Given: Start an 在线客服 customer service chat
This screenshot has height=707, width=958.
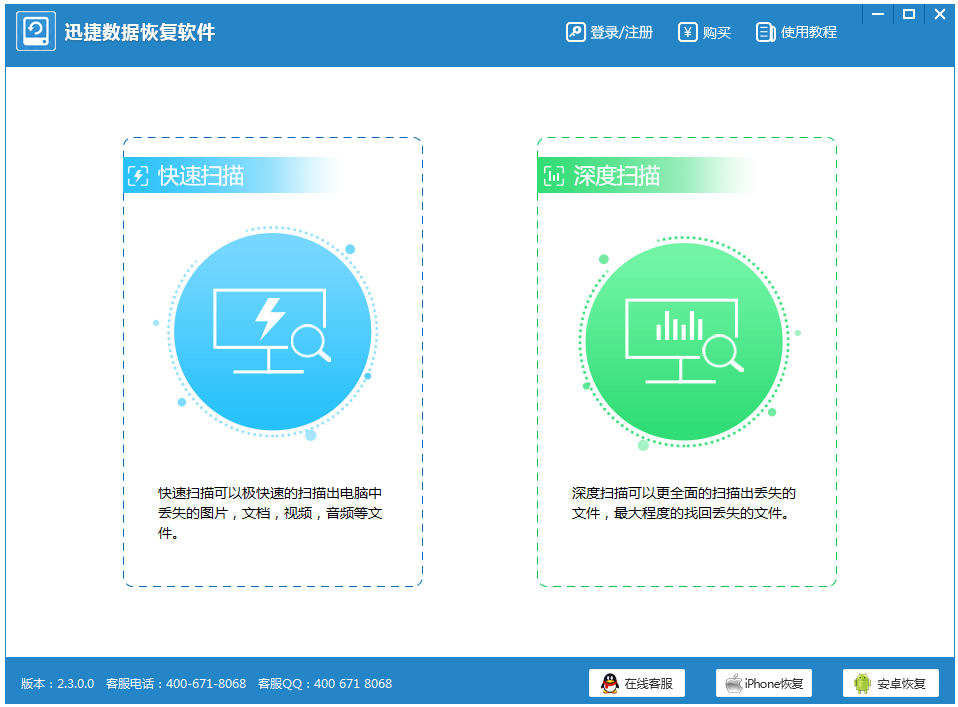Looking at the screenshot, I should pos(637,683).
